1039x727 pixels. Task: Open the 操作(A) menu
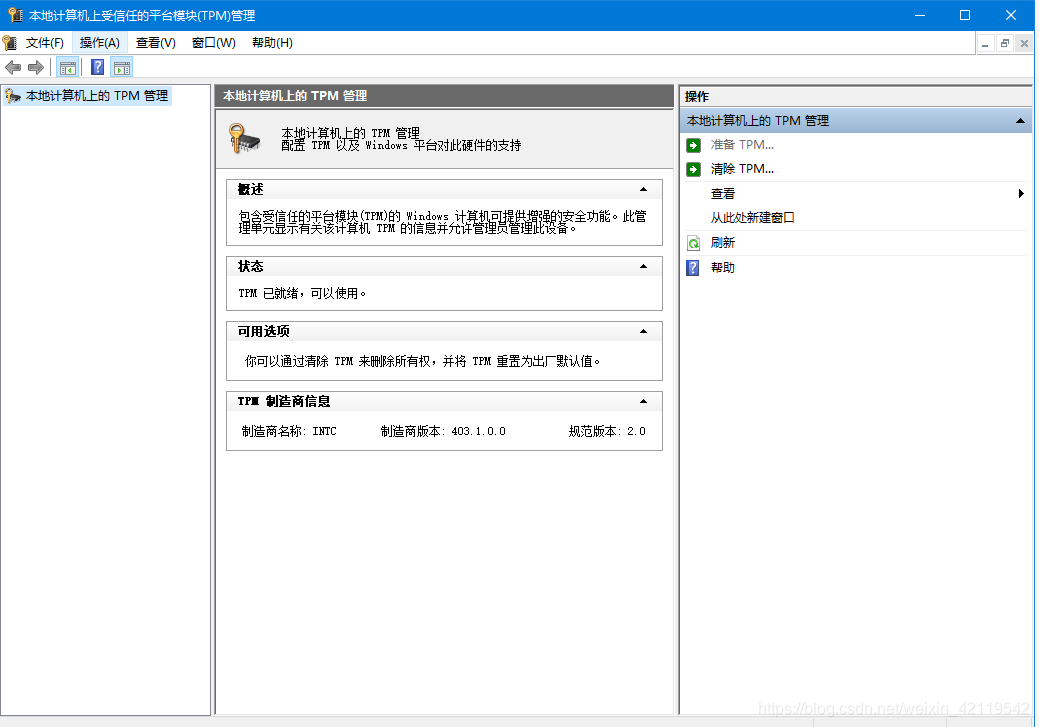[99, 43]
